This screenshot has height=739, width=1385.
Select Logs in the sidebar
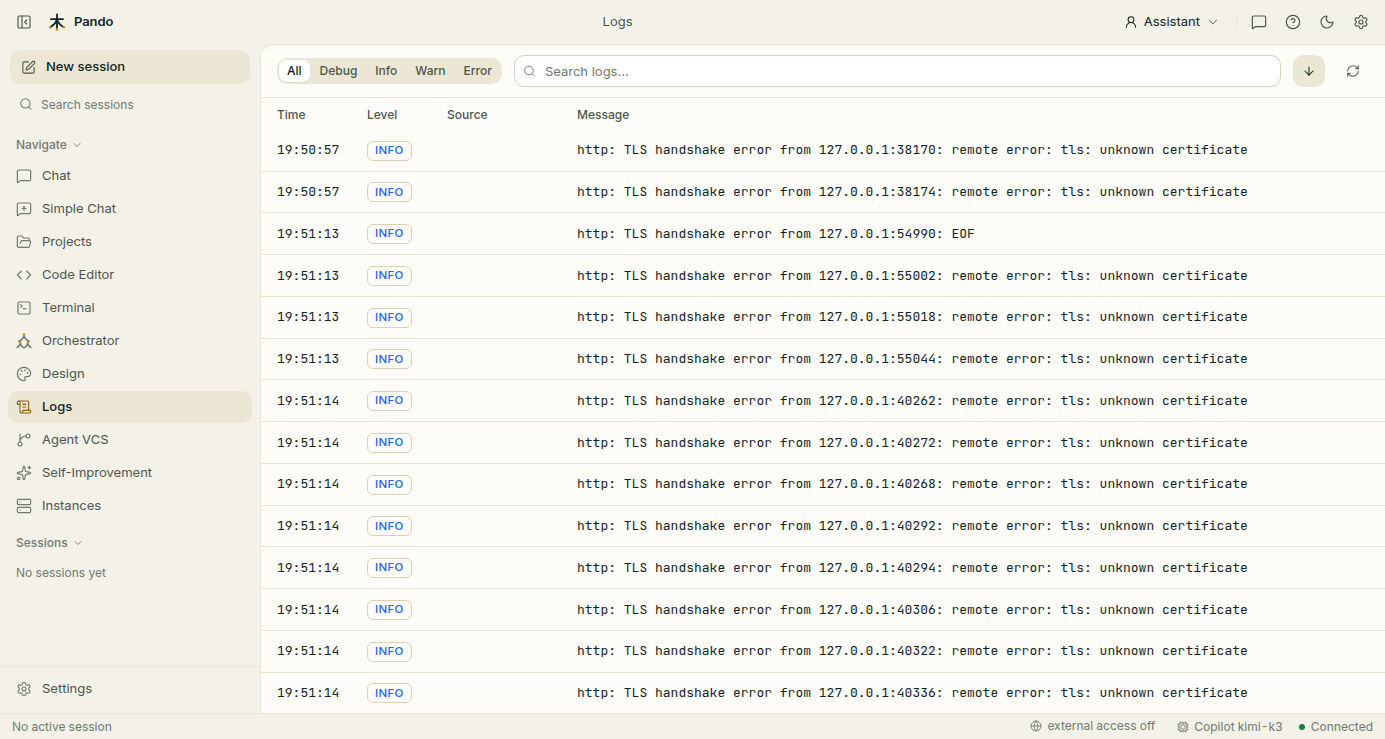(x=130, y=407)
